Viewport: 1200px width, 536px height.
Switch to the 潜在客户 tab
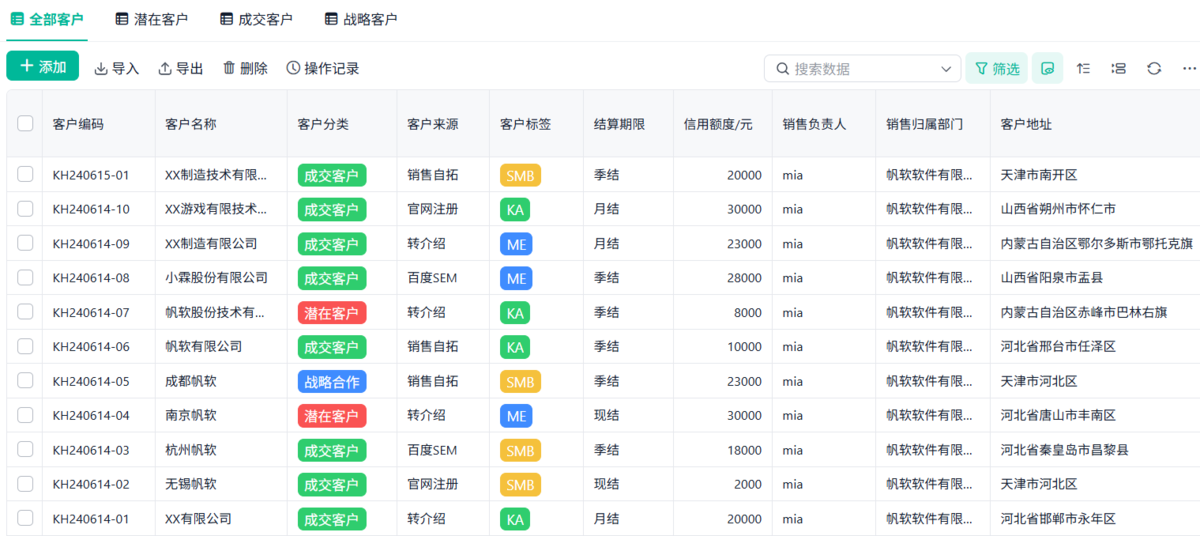click(152, 19)
